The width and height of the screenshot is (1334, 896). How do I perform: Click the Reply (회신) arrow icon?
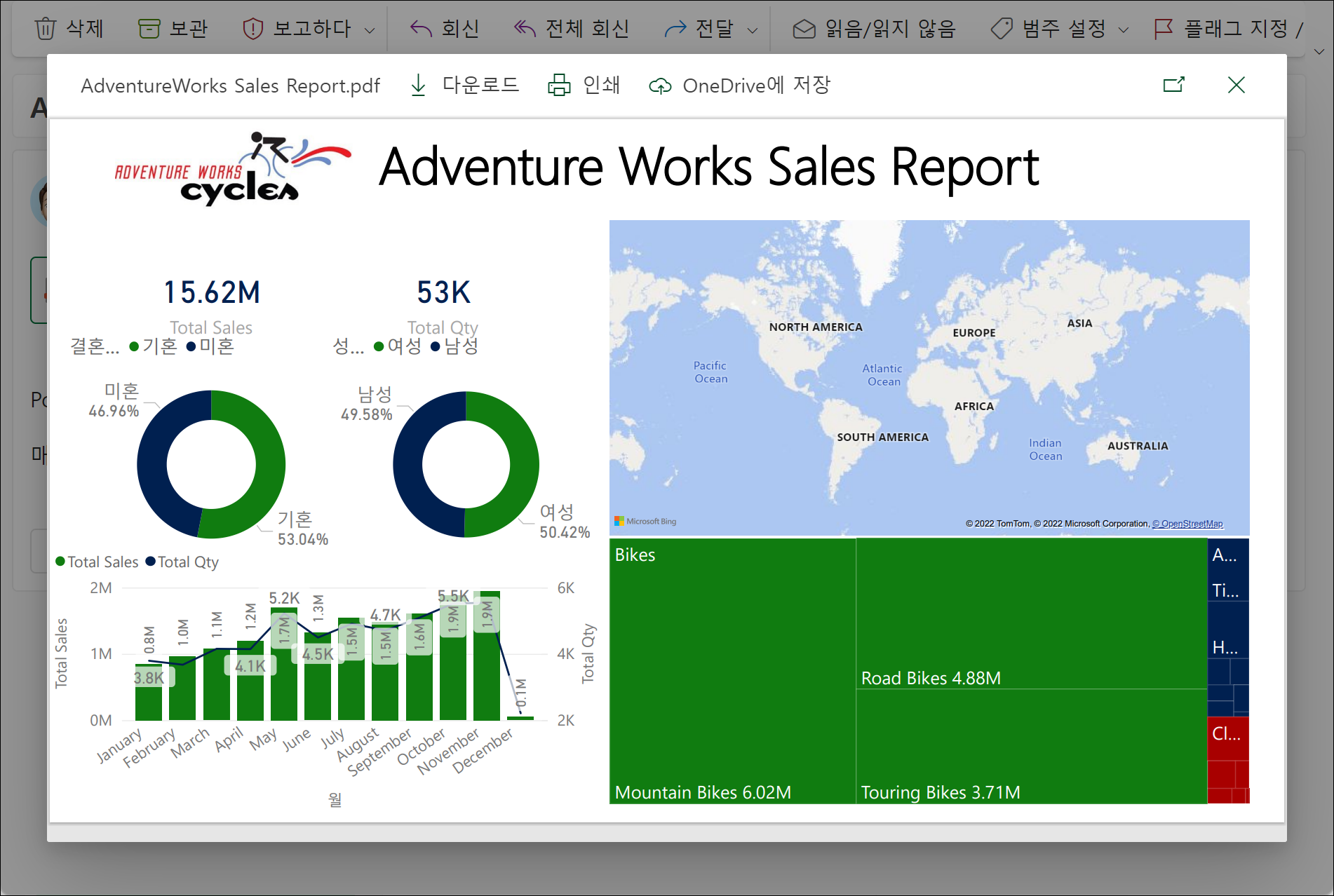[x=421, y=29]
